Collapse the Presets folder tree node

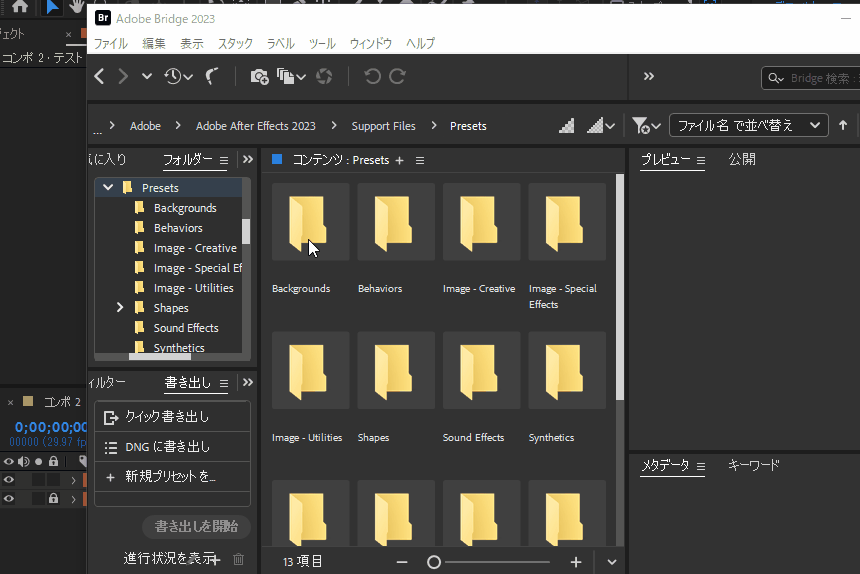tap(108, 187)
